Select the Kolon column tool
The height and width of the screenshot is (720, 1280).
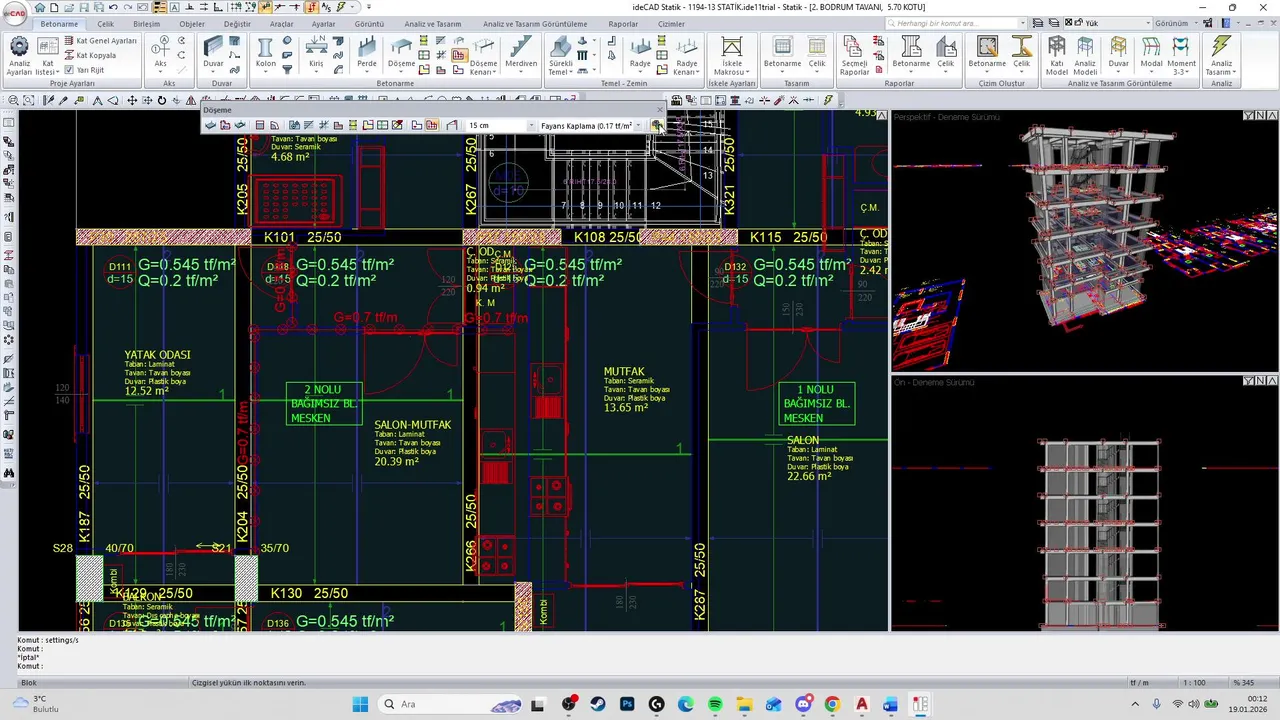pyautogui.click(x=265, y=55)
